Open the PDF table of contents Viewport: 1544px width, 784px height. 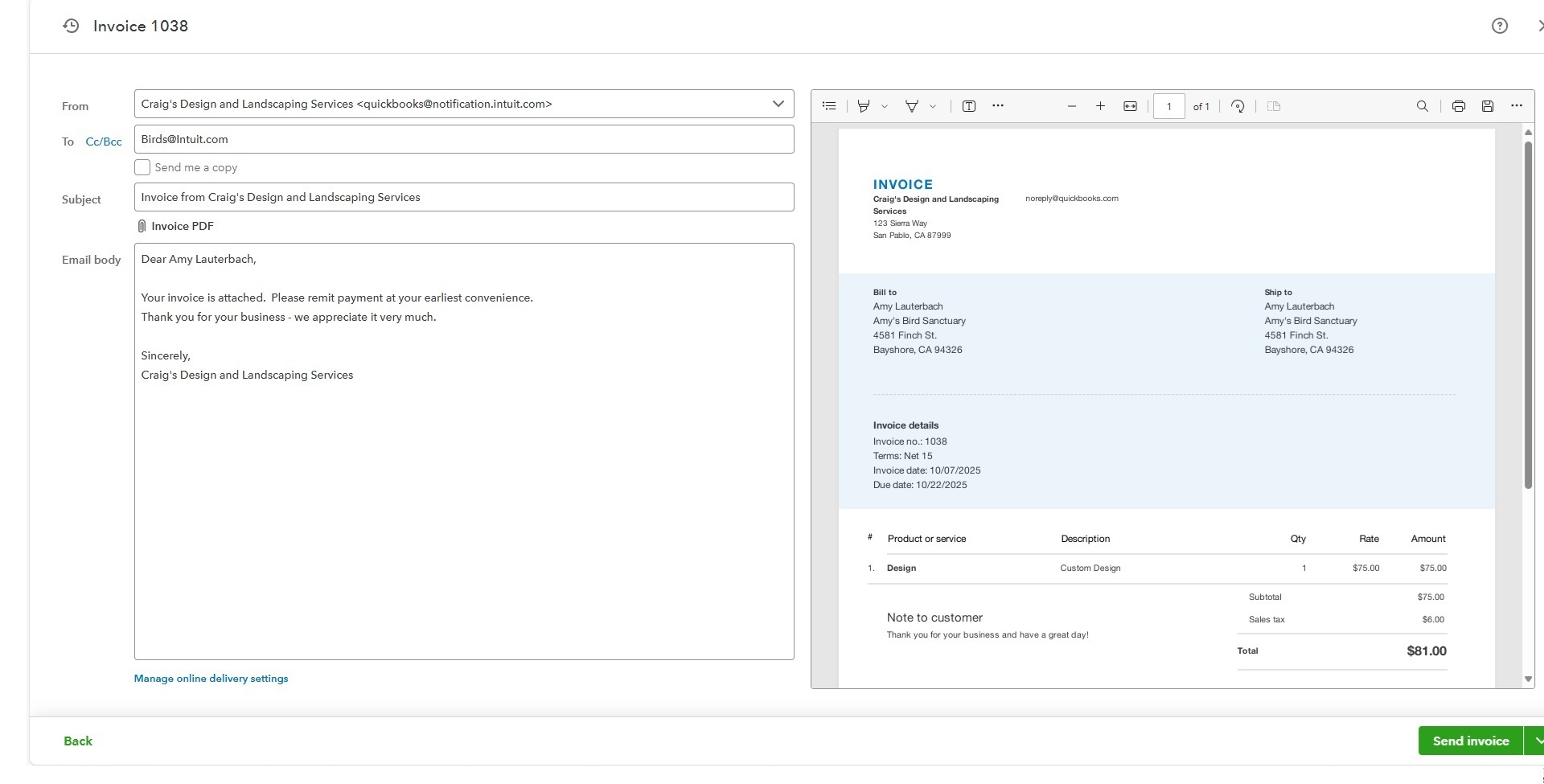click(x=829, y=106)
